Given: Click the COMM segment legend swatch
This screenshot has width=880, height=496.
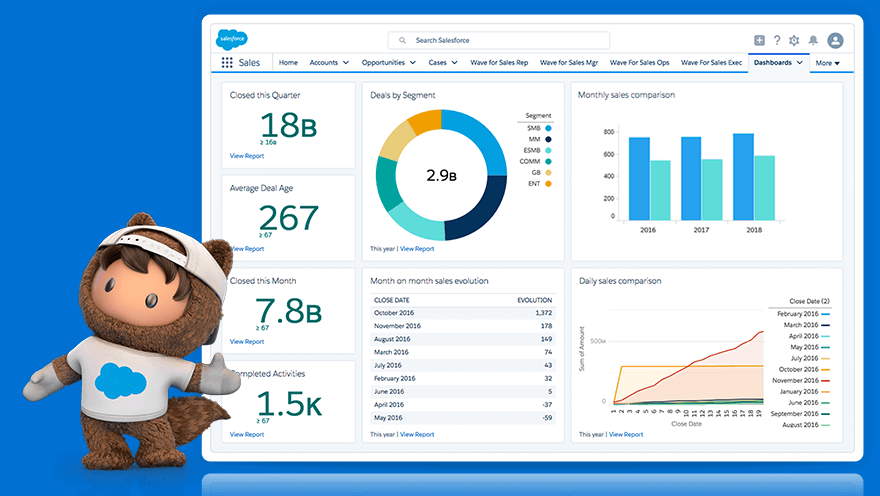Looking at the screenshot, I should click(548, 162).
